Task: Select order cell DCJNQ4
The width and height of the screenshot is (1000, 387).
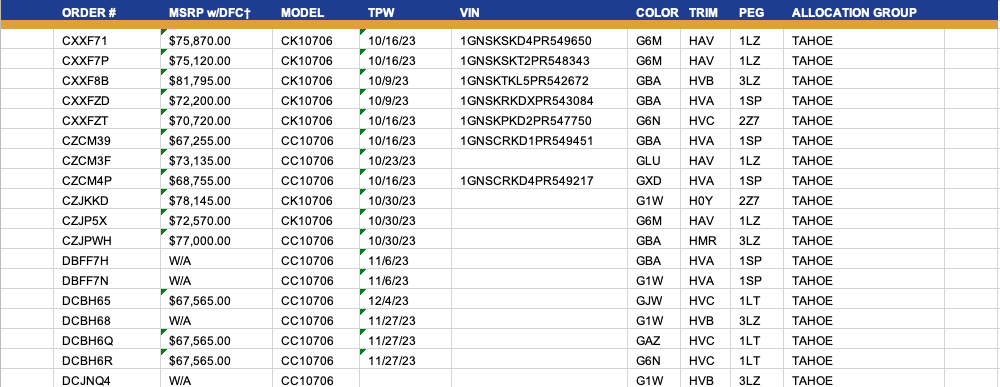Action: (107, 381)
